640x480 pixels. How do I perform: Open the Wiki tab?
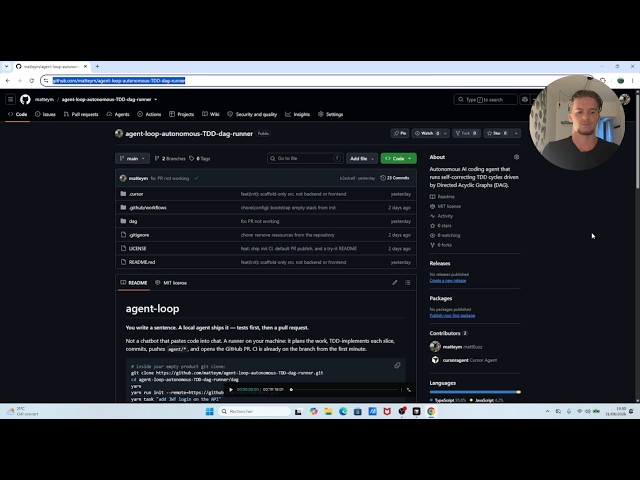pyautogui.click(x=211, y=114)
